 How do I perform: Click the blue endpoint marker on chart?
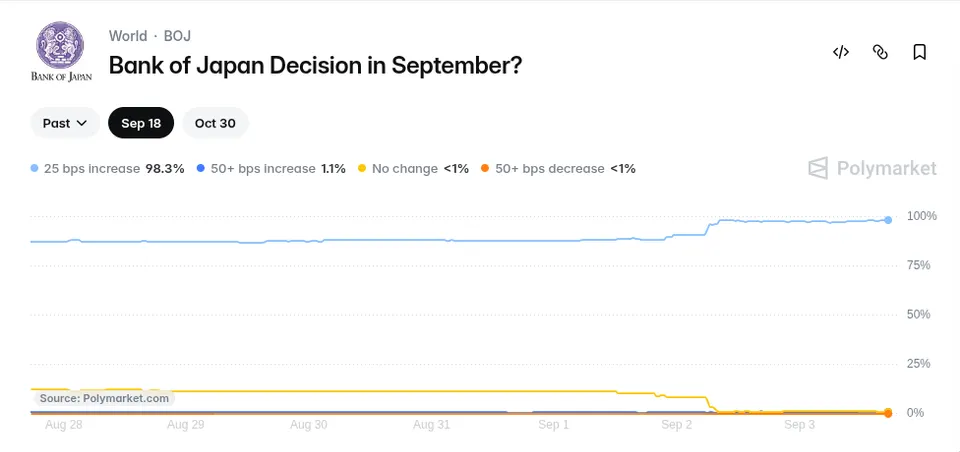(888, 220)
